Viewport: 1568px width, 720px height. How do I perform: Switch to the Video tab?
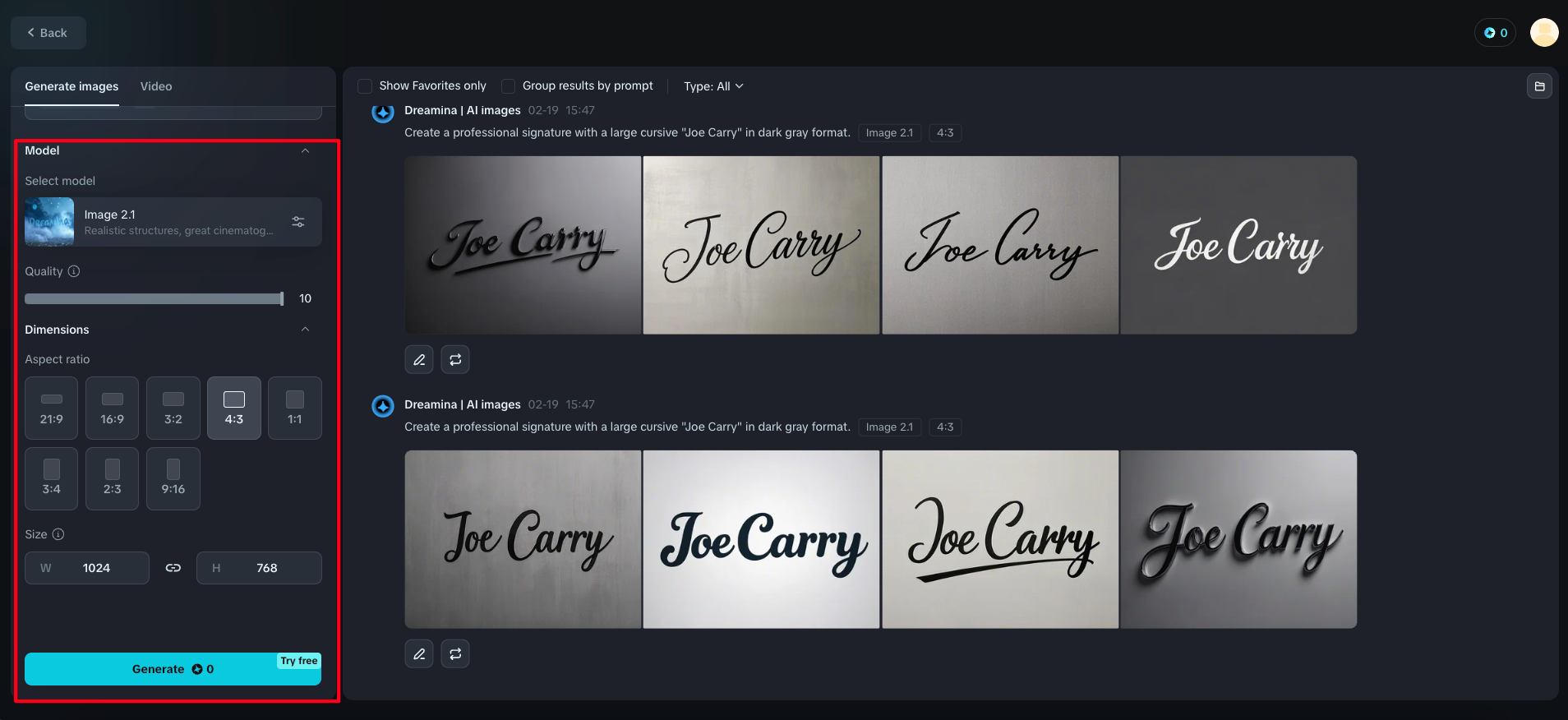(156, 86)
